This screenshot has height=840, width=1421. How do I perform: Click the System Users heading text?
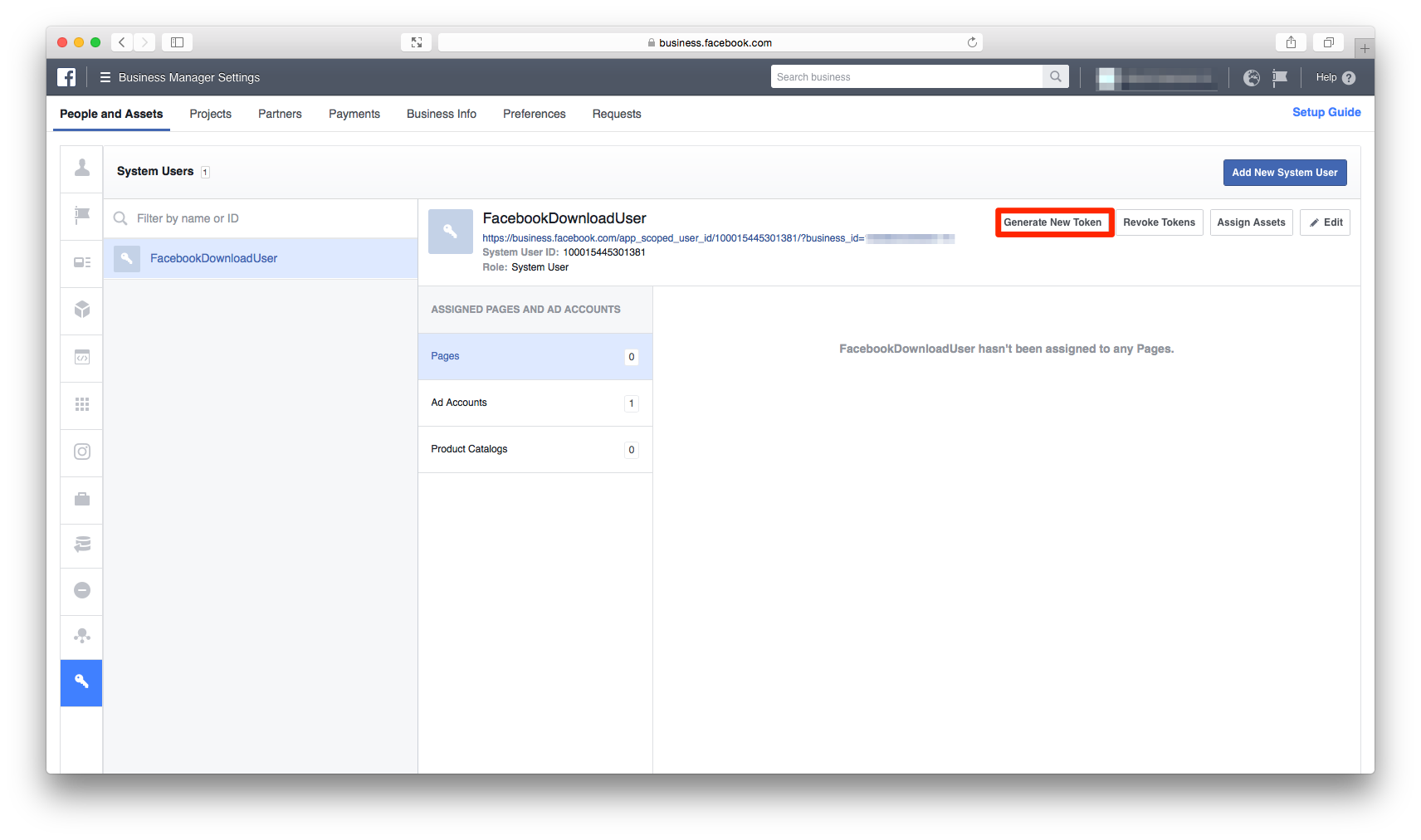[x=155, y=171]
